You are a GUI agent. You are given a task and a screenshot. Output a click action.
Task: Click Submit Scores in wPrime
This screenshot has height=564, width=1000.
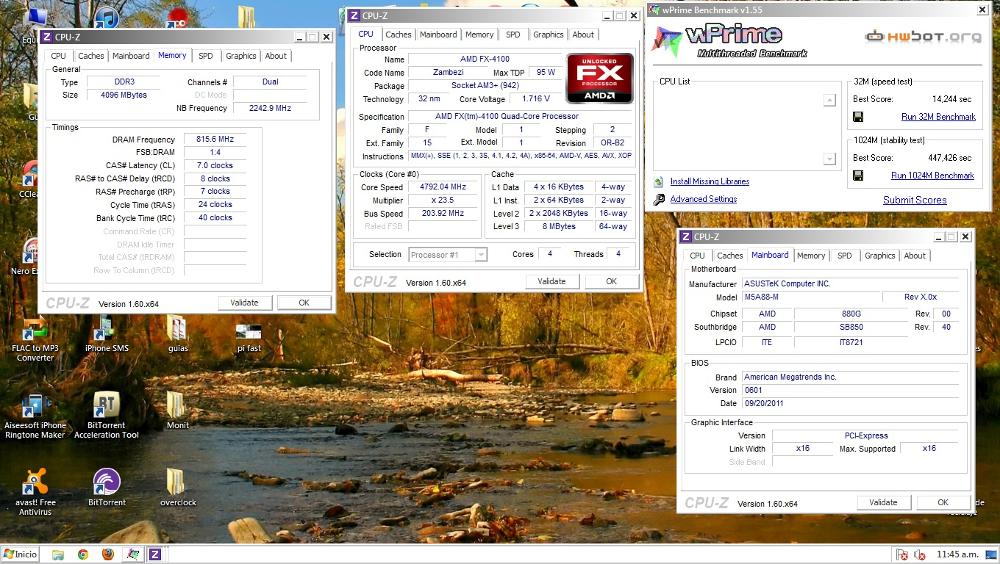point(915,200)
